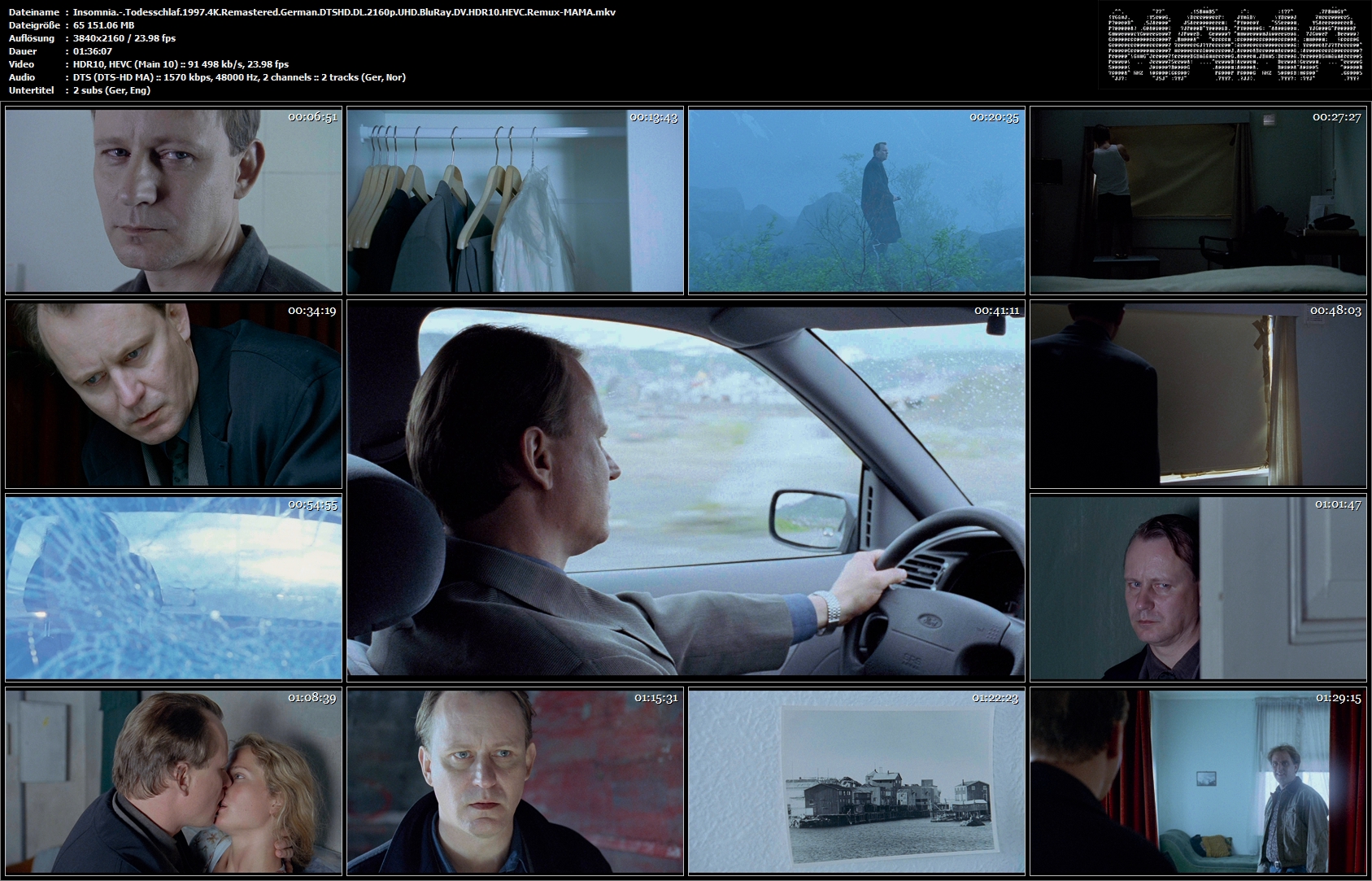The height and width of the screenshot is (881, 1372).
Task: Open the foggy landscape thumbnail at 00:20:35
Action: [x=856, y=201]
